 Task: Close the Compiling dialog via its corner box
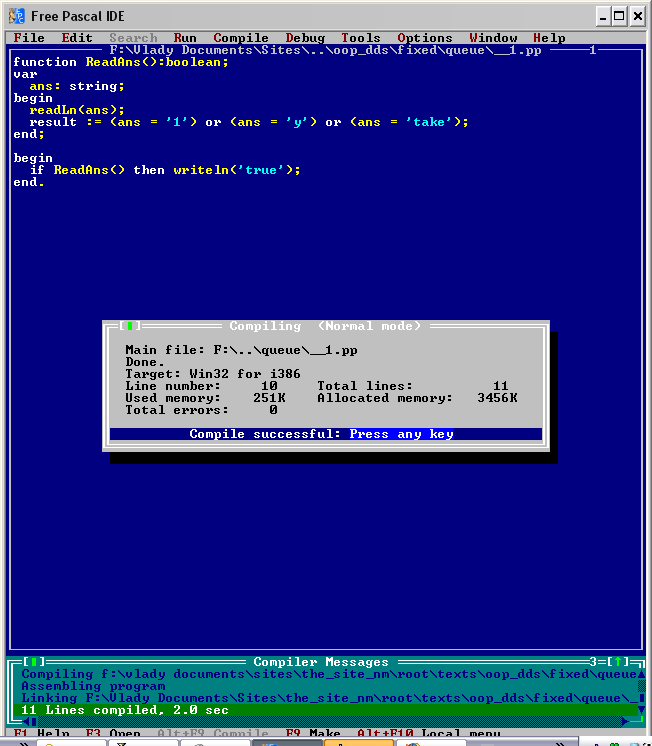(130, 326)
